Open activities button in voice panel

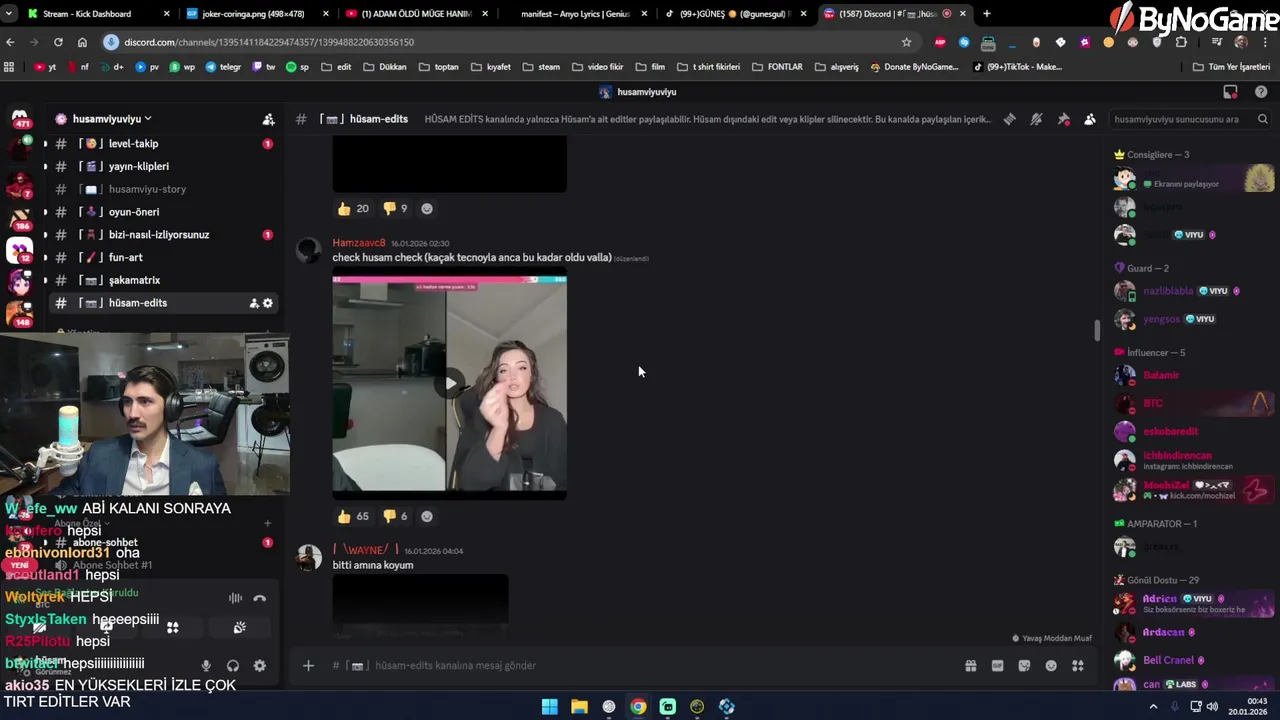tap(173, 628)
